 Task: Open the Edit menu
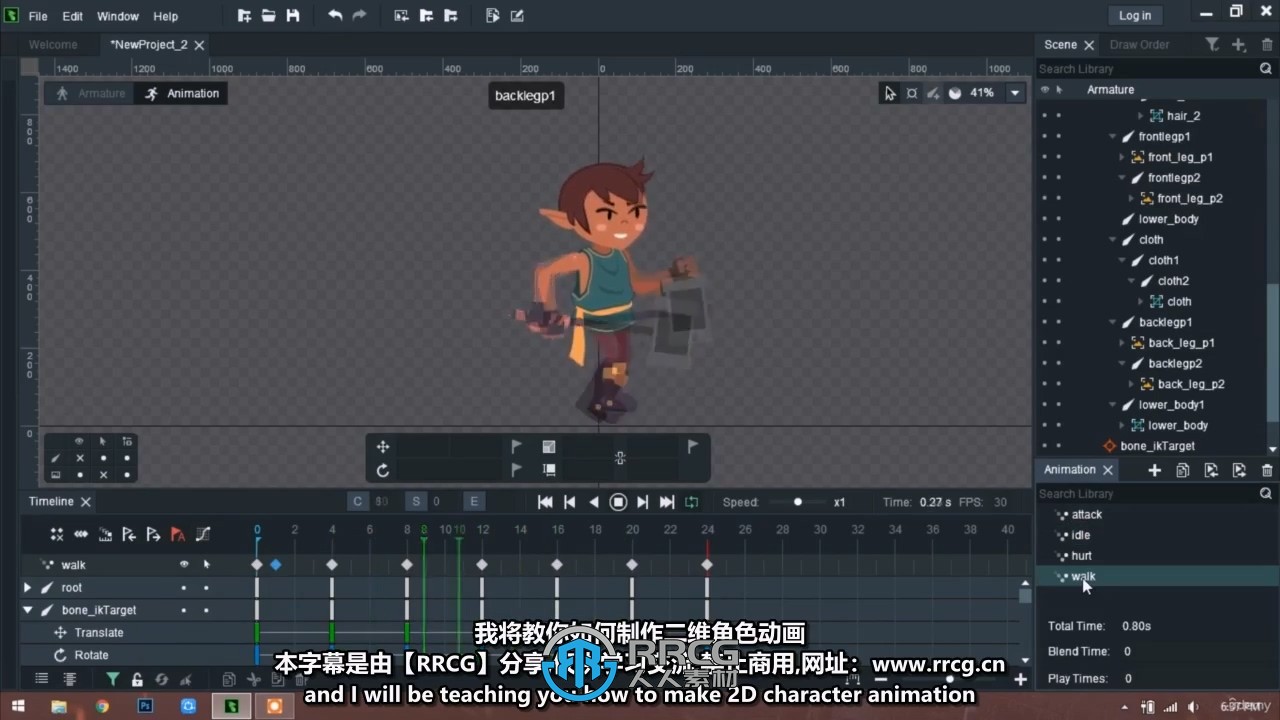(73, 16)
